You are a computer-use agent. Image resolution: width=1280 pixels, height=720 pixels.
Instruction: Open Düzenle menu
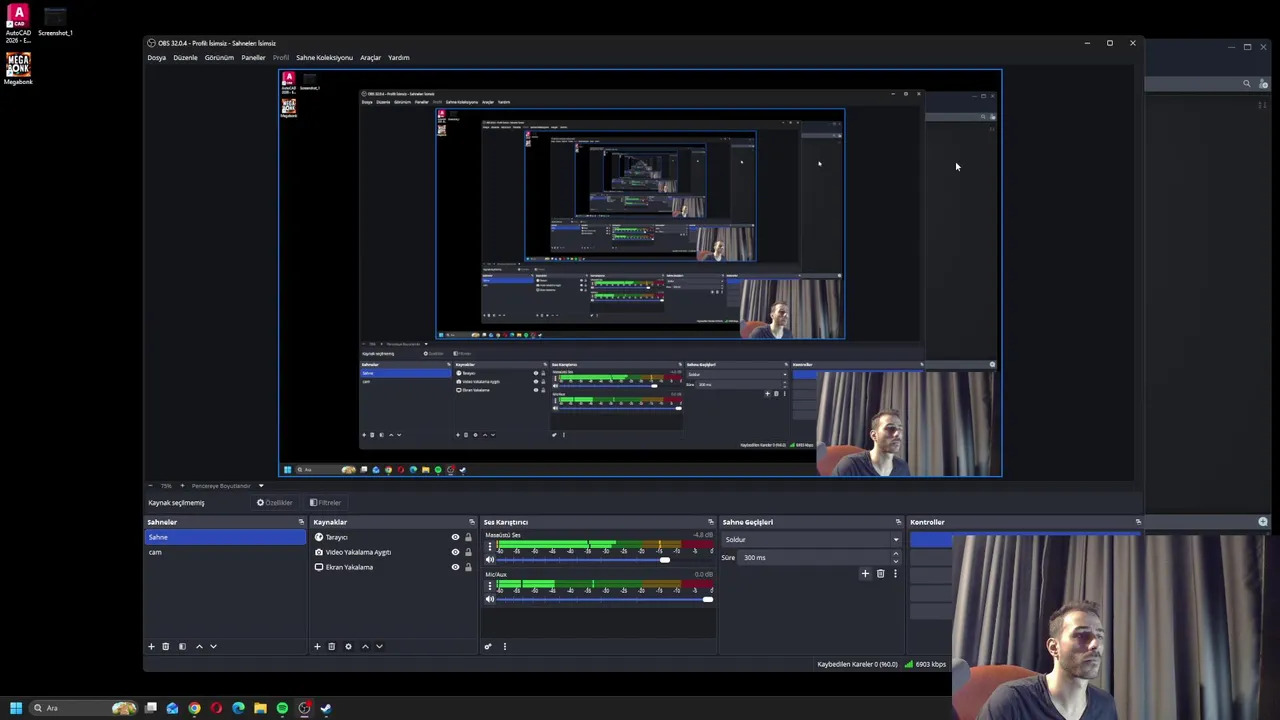(x=185, y=58)
